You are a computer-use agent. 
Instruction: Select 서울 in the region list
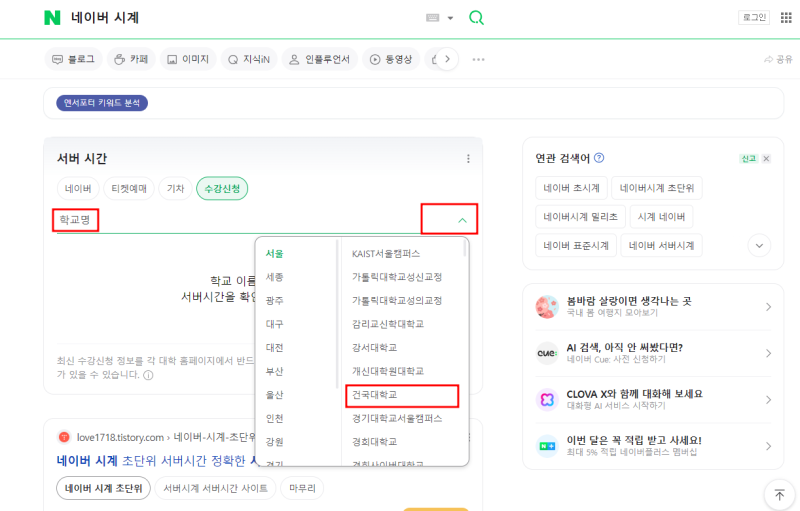274,253
